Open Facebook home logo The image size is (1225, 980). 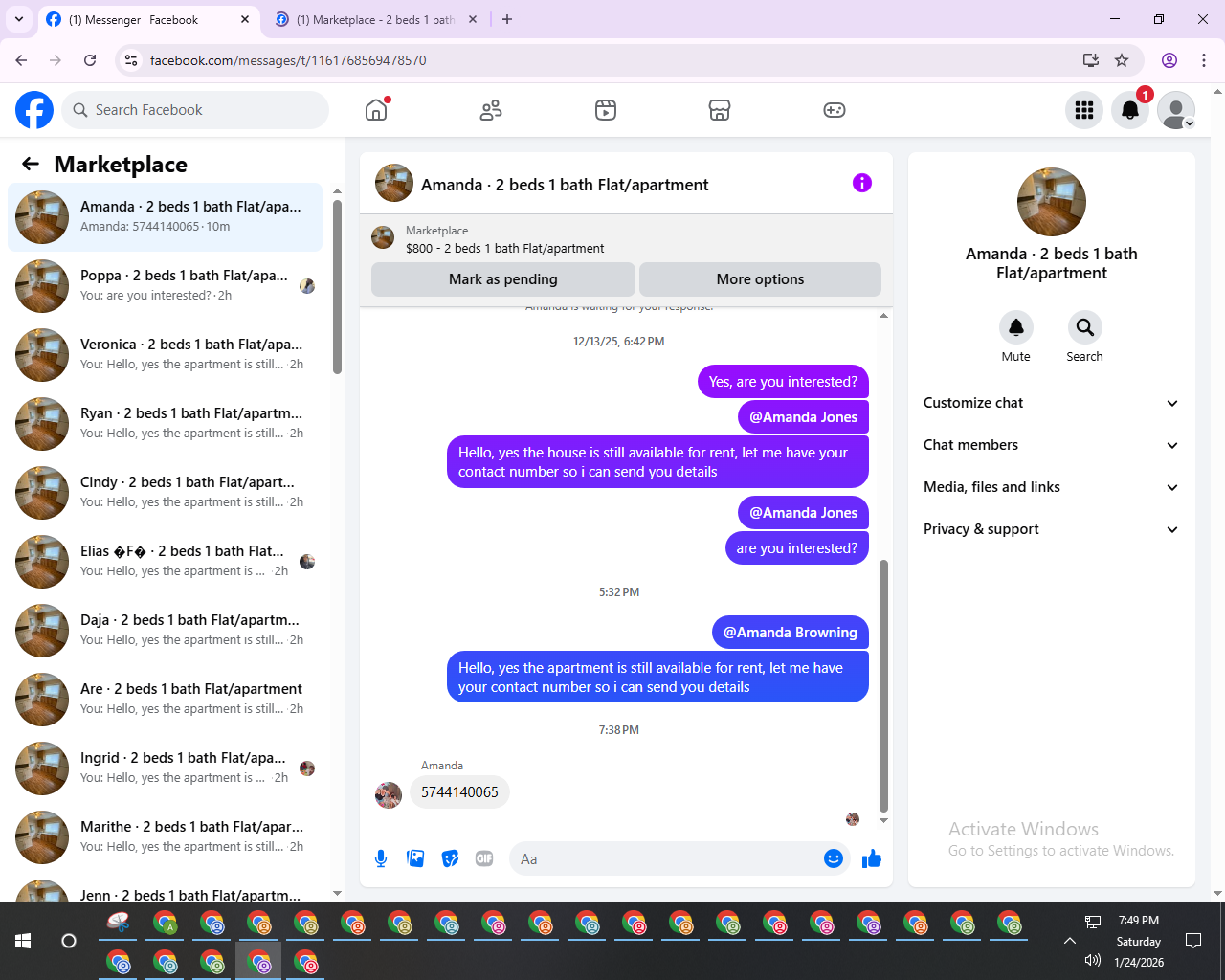(34, 110)
